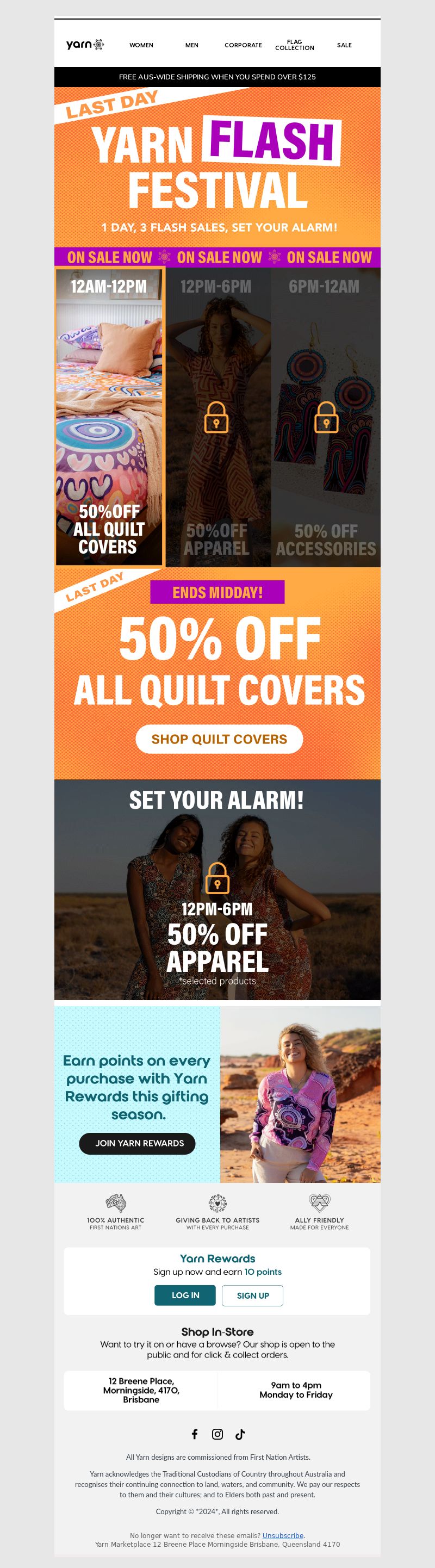Click the 100% Authentic First Nations Art icon
The width and height of the screenshot is (435, 1568).
pyautogui.click(x=116, y=1203)
